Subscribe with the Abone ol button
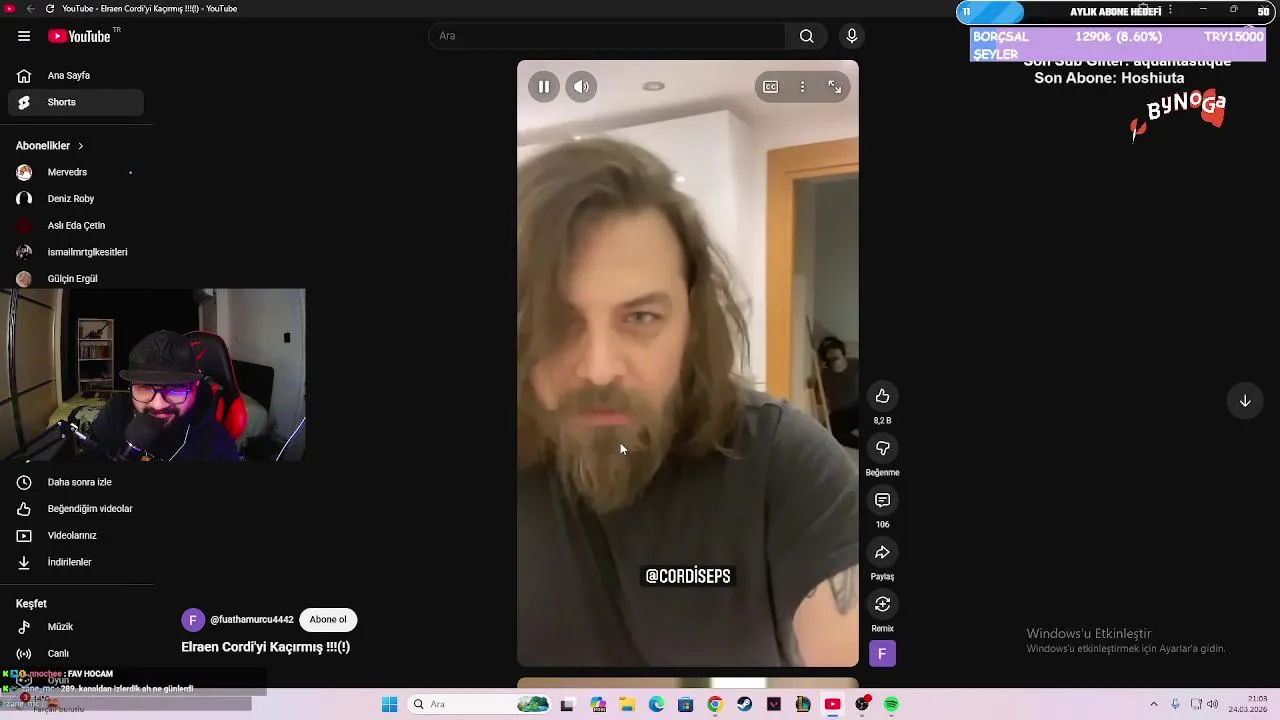 [x=328, y=620]
